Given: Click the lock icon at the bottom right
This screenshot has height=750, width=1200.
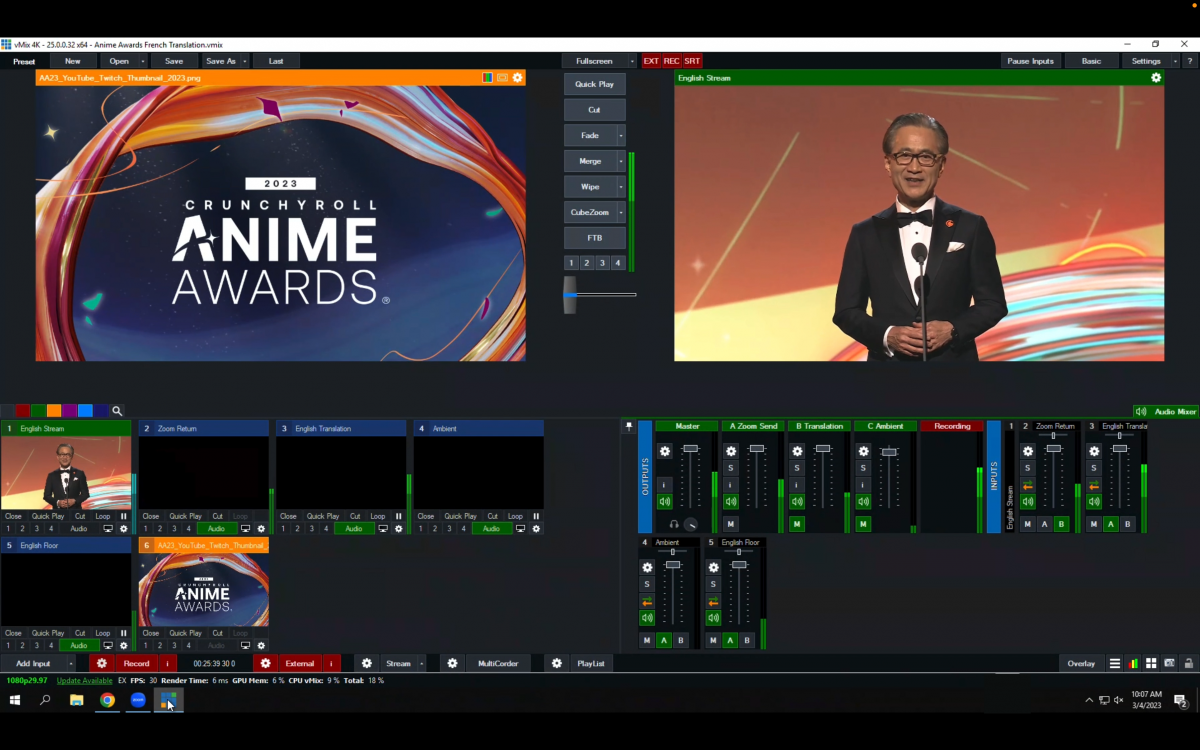Looking at the screenshot, I should click(x=1188, y=663).
